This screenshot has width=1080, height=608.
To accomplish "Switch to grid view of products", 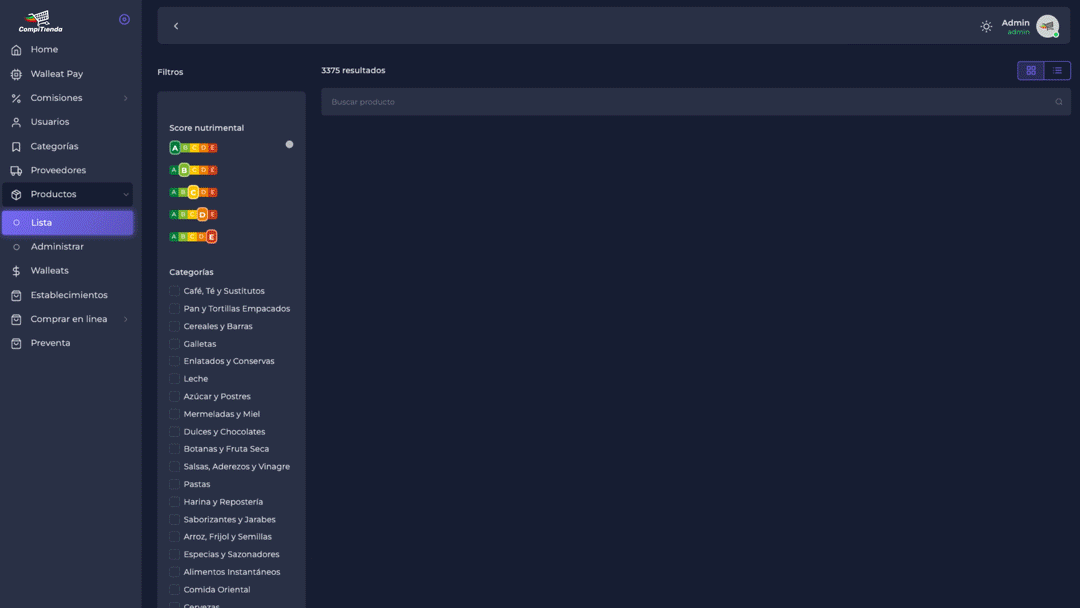I will tap(1031, 70).
